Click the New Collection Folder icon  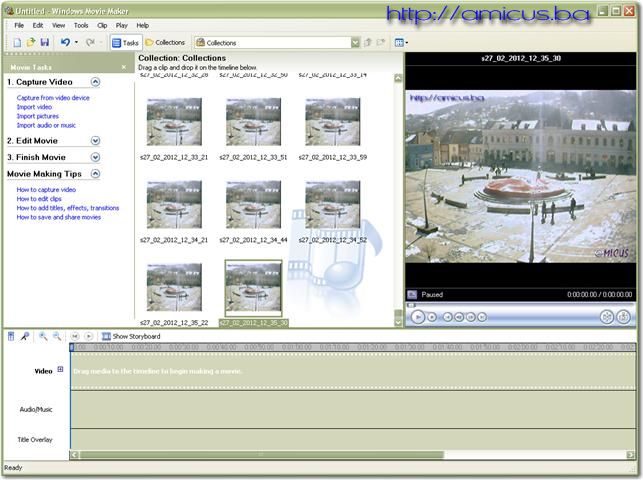[x=381, y=42]
